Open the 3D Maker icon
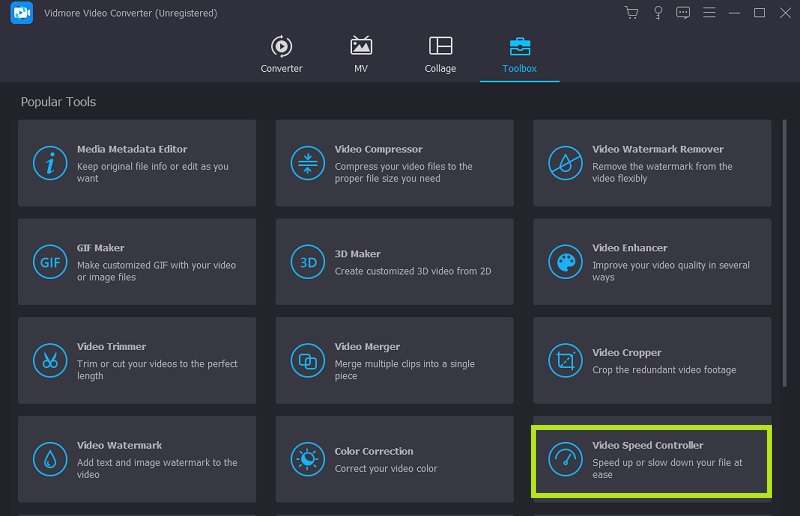 tap(306, 262)
